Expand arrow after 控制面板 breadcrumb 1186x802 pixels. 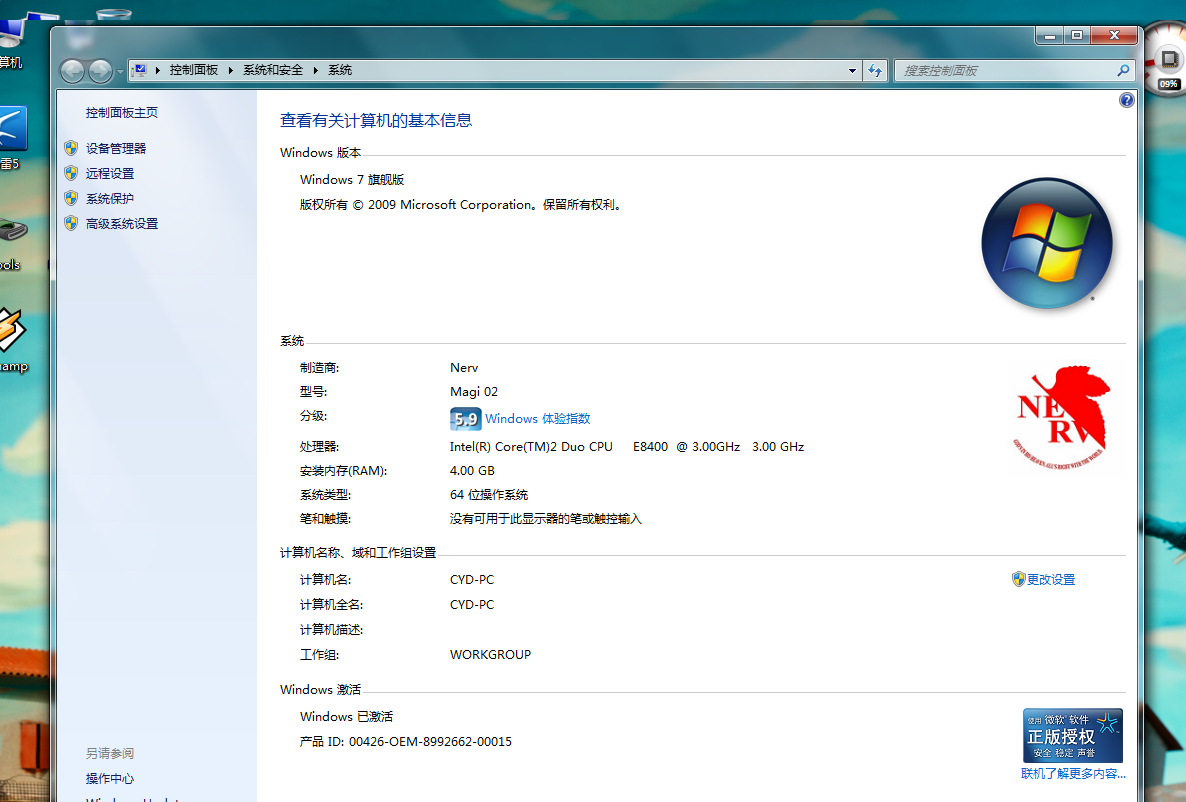click(x=231, y=70)
